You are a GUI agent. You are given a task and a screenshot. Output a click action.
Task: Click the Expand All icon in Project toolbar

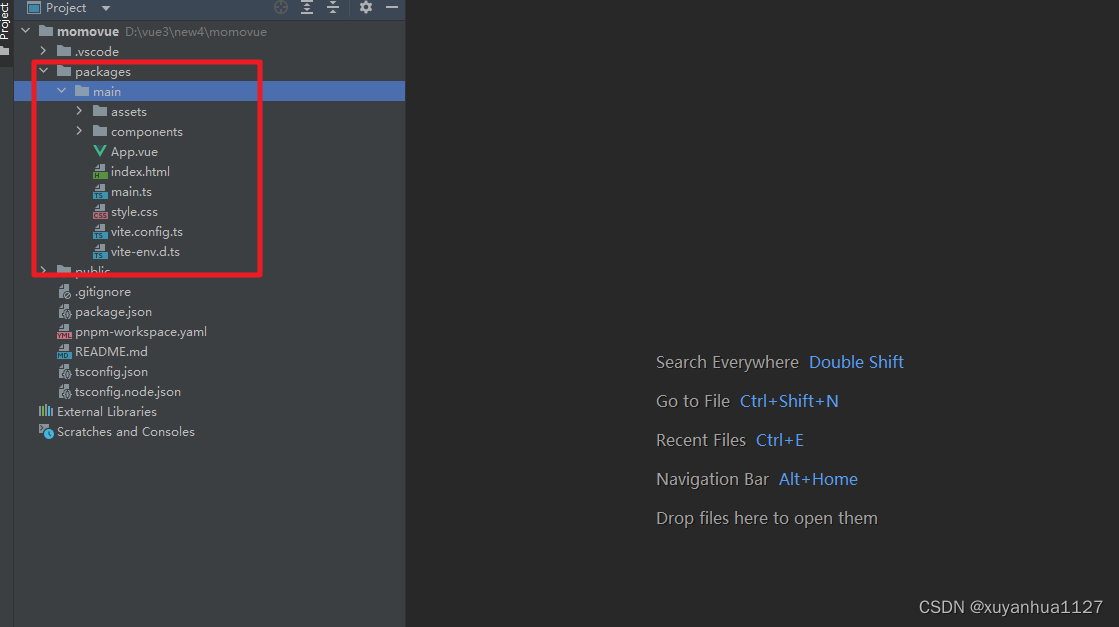[x=306, y=7]
